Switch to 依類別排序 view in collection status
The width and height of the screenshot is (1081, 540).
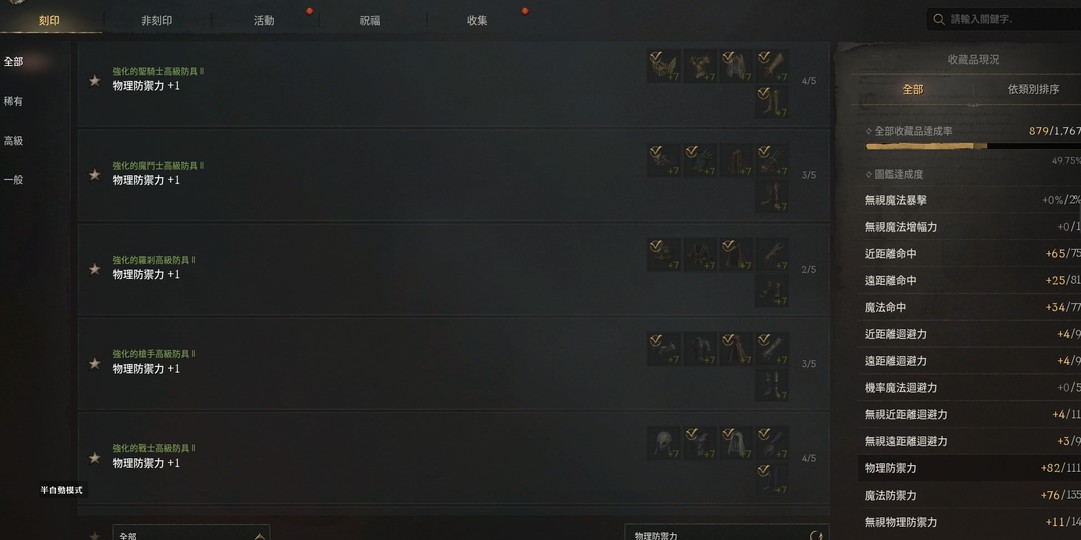(x=1033, y=90)
